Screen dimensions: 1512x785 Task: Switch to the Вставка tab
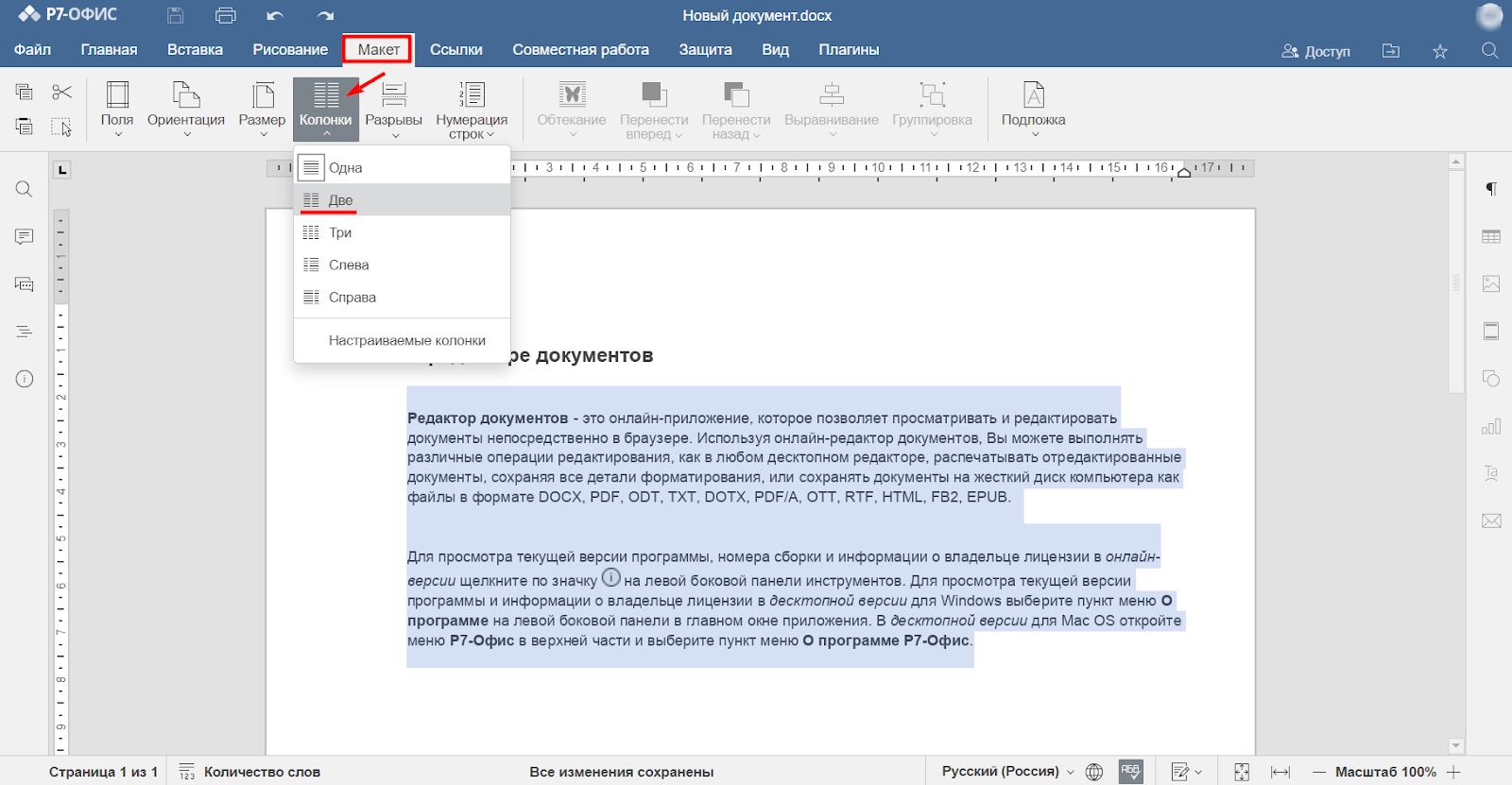(195, 50)
